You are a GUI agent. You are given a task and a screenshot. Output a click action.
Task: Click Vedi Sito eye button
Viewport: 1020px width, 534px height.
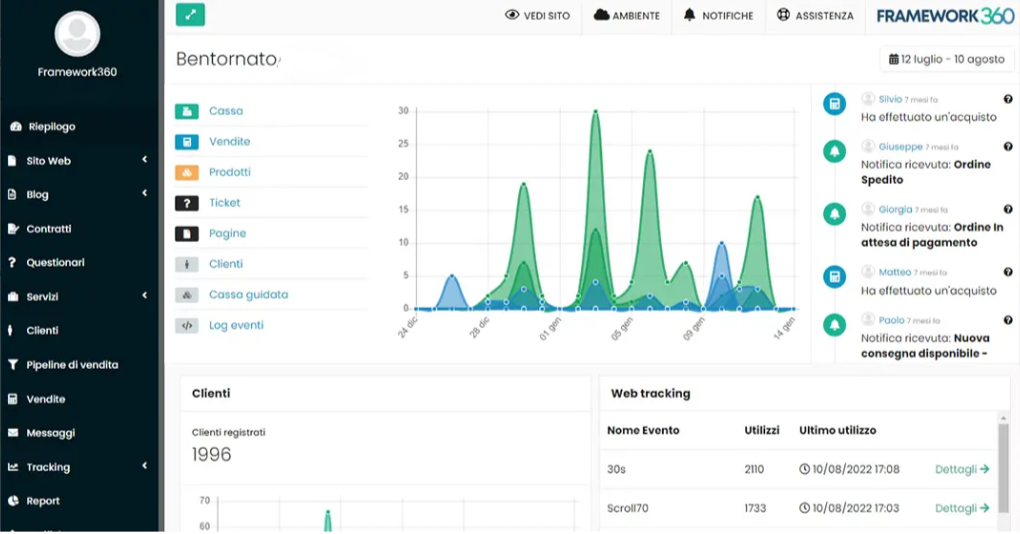click(537, 16)
